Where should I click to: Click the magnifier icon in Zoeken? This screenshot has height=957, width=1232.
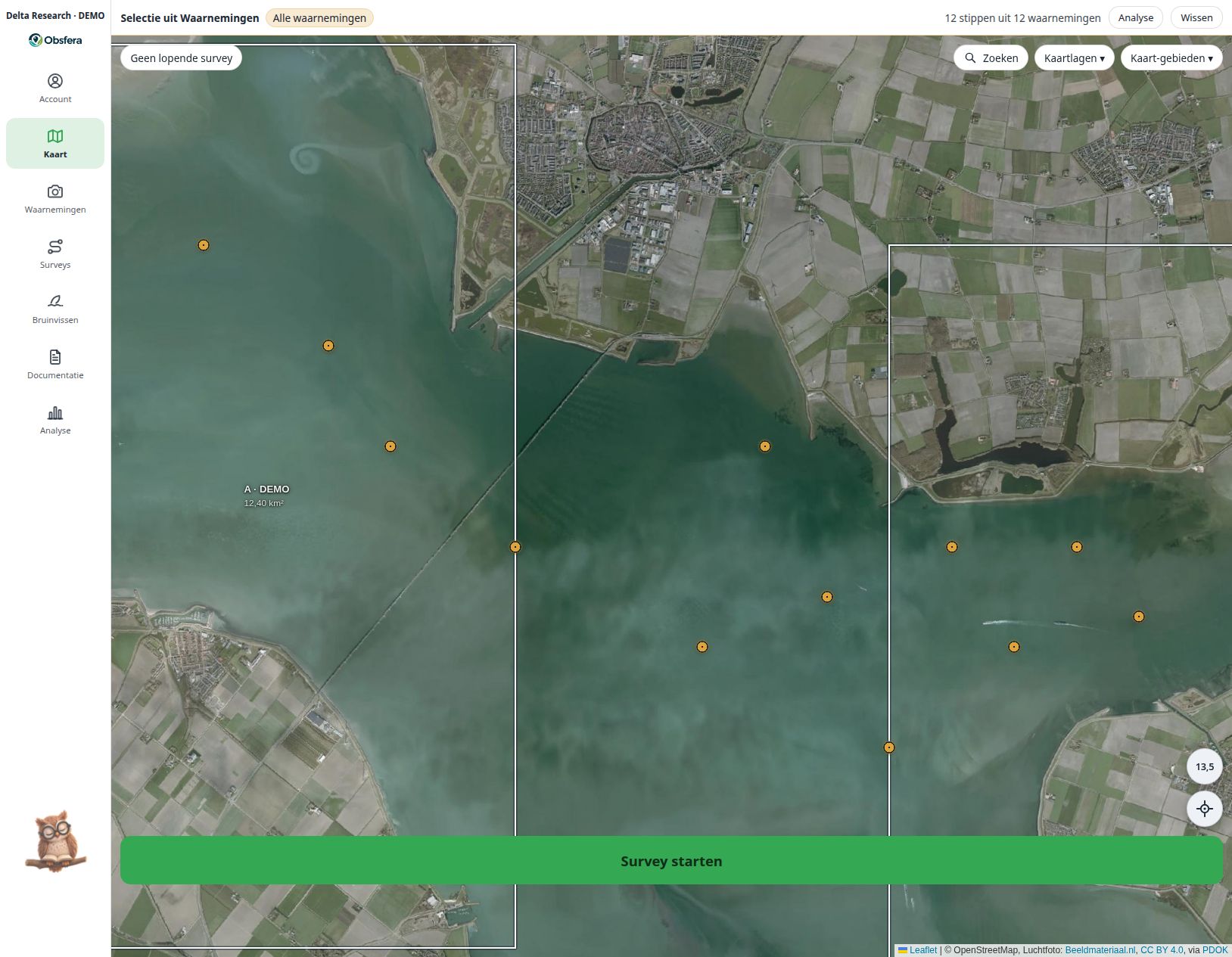point(970,58)
